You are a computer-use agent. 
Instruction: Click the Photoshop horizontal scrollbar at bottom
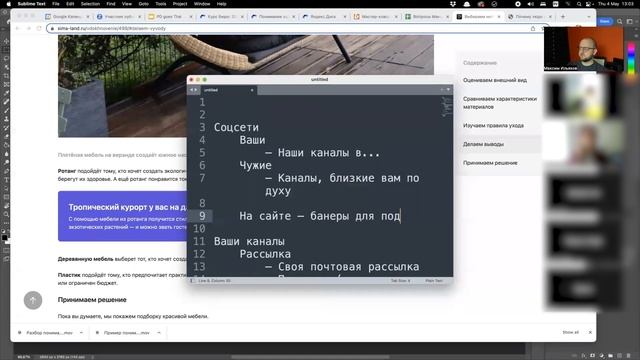[x=310, y=357]
